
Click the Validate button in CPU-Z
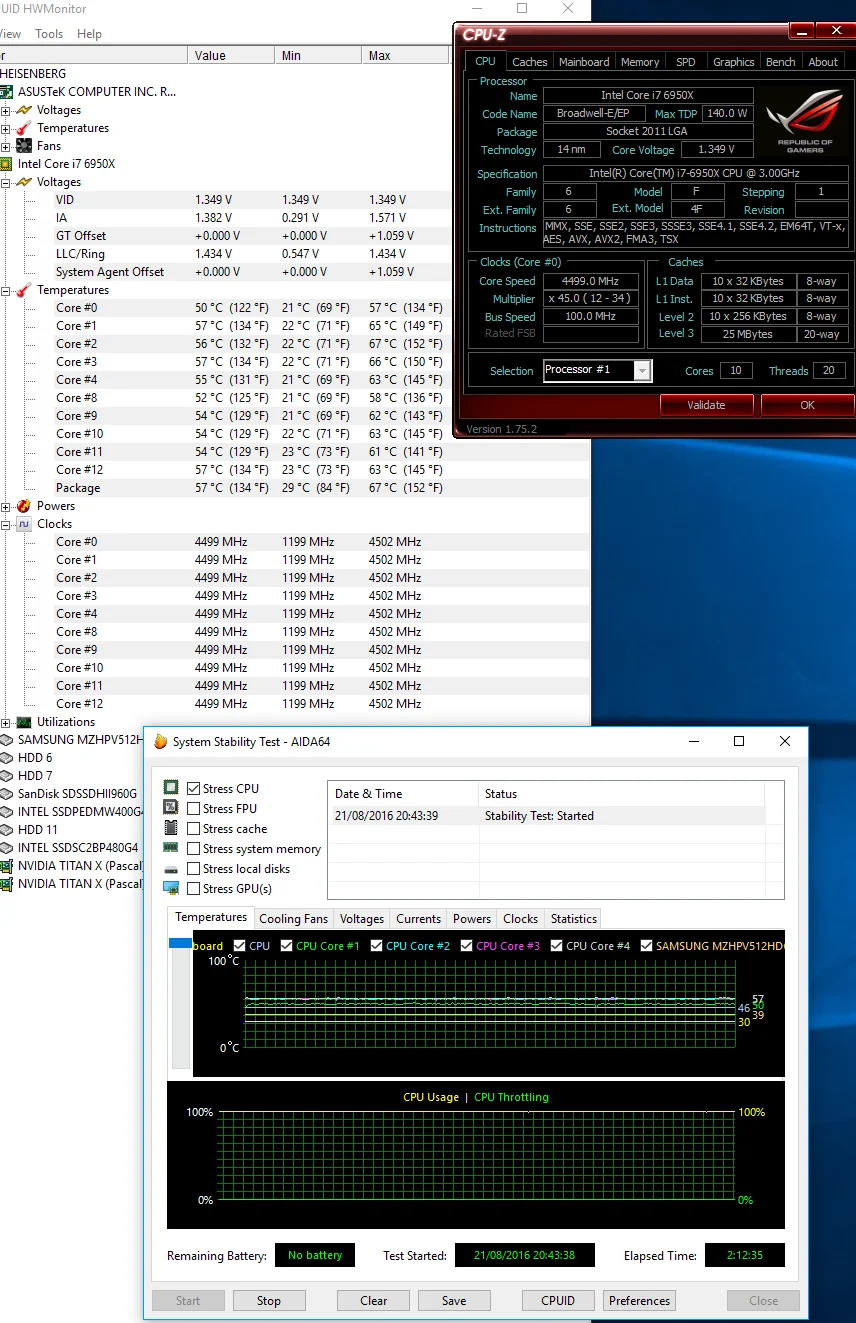click(706, 405)
